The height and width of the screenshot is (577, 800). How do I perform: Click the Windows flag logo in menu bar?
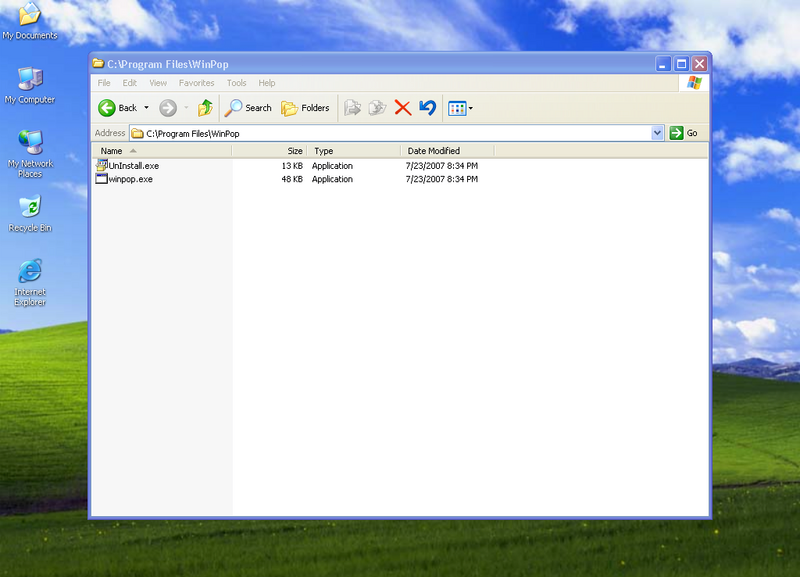pos(694,83)
